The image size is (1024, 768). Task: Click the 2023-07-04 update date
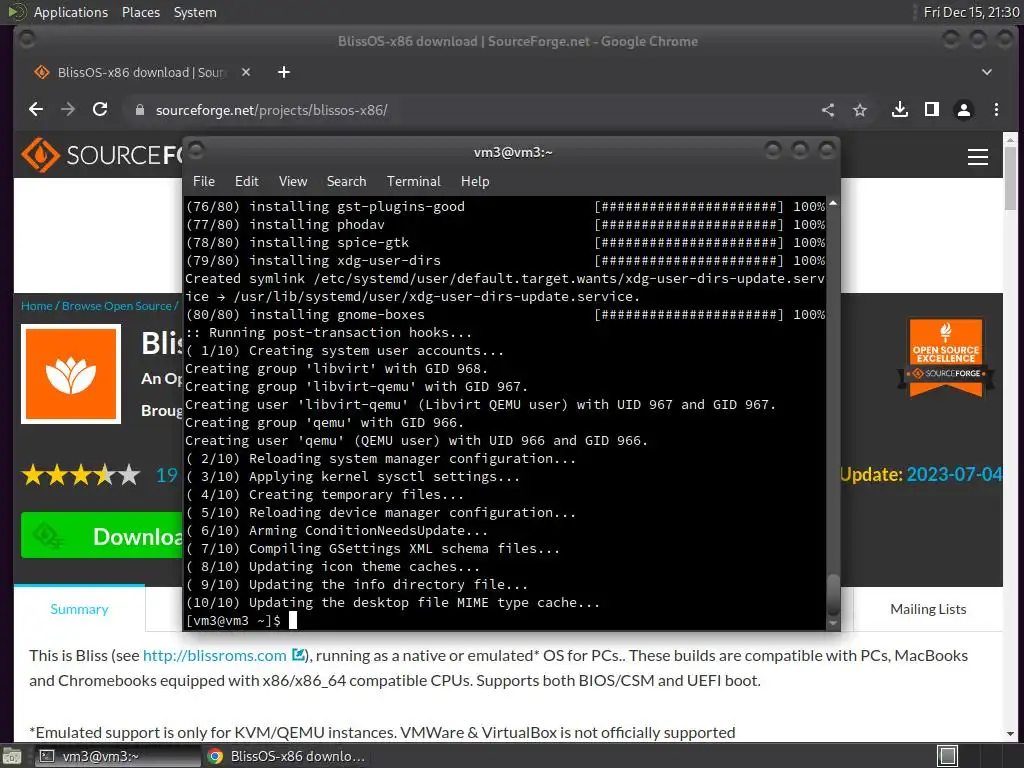pos(954,474)
